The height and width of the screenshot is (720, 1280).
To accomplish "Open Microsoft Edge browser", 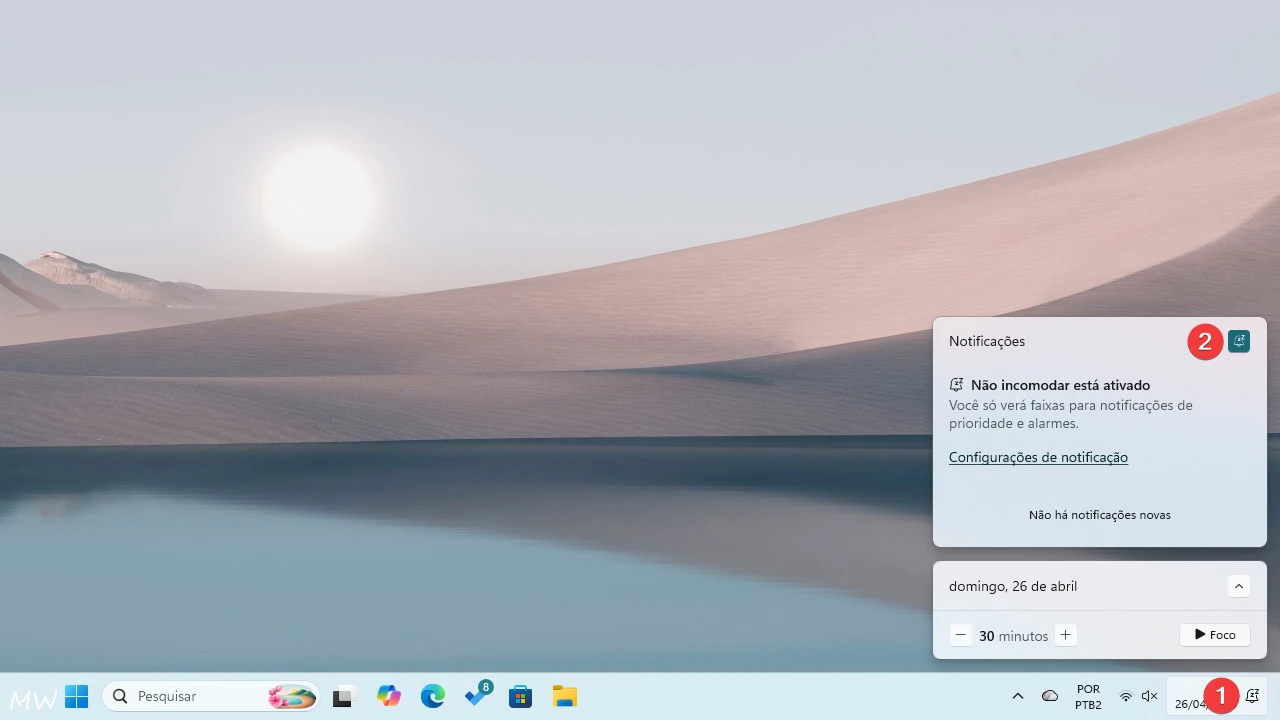I will click(x=432, y=696).
